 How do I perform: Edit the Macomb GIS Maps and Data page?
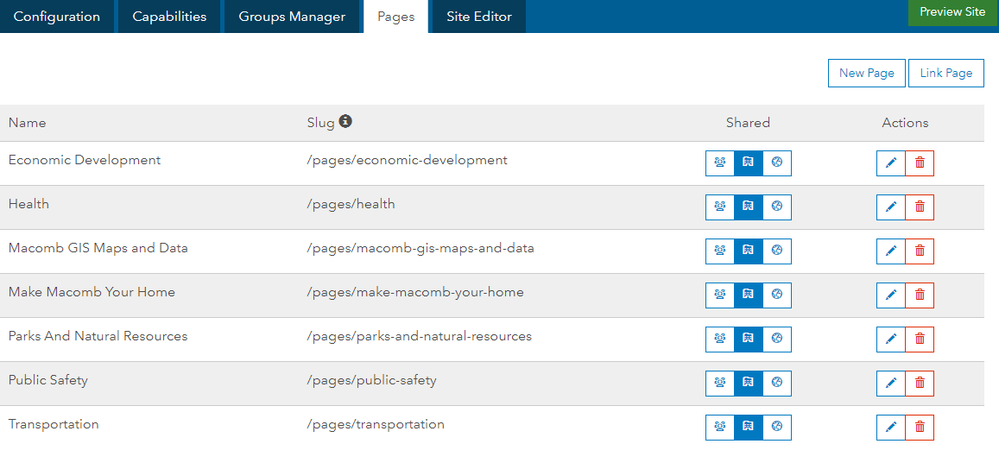point(890,251)
